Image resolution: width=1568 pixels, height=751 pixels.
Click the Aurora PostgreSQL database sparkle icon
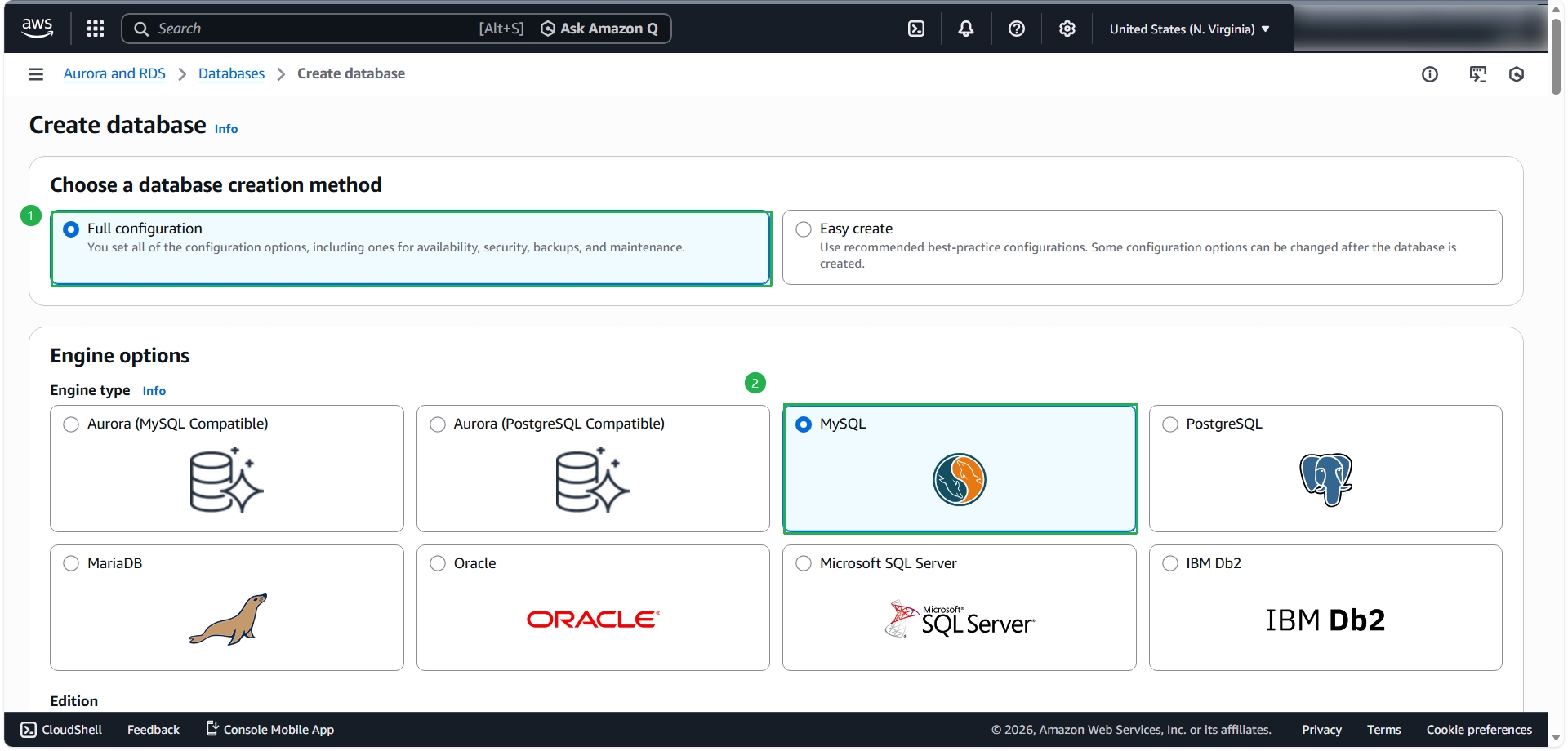592,480
